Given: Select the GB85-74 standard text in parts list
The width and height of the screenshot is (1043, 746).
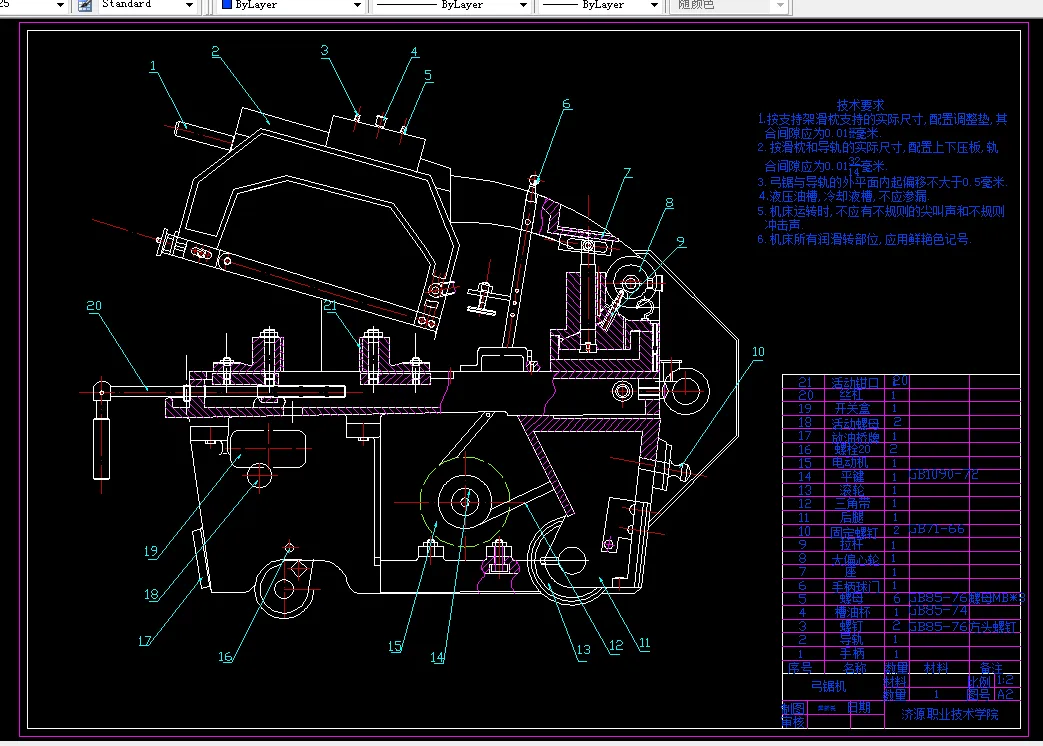Looking at the screenshot, I should [x=939, y=610].
